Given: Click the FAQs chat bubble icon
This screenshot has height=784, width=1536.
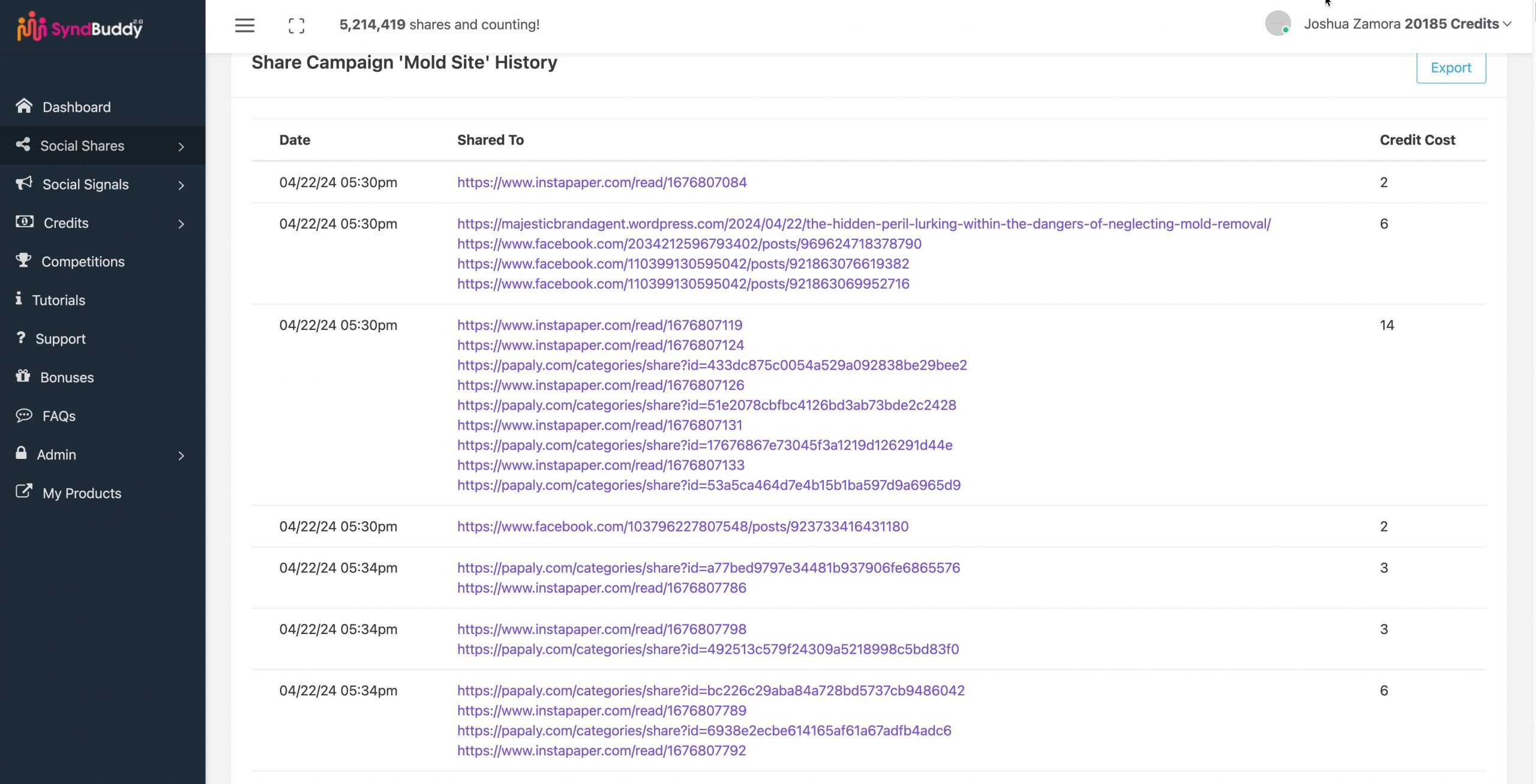Looking at the screenshot, I should (x=24, y=415).
